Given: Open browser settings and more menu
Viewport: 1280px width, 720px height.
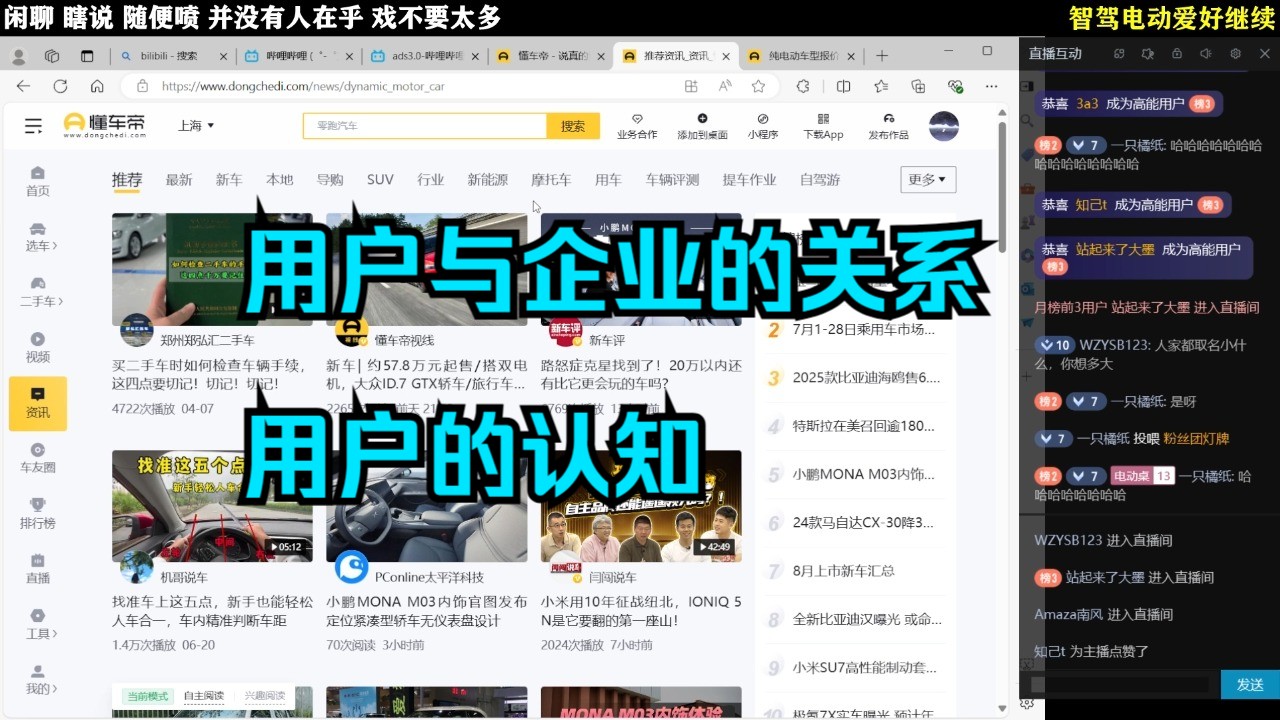Looking at the screenshot, I should click(x=991, y=86).
